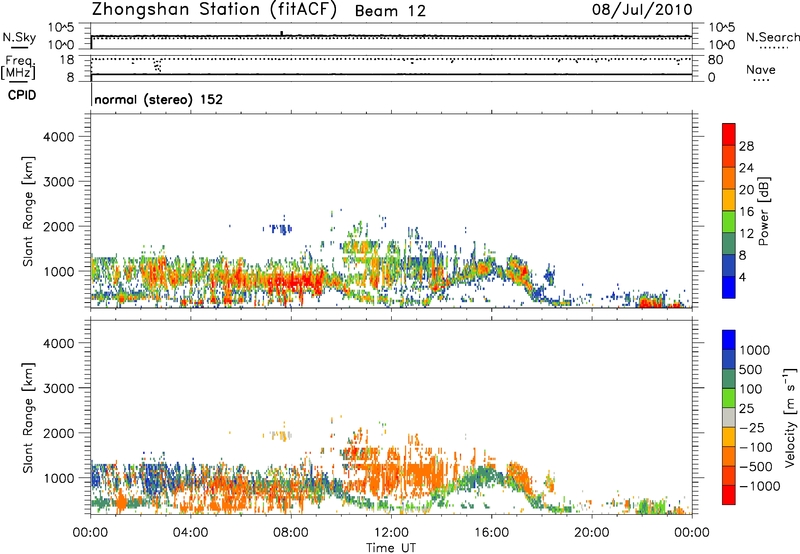Click the date 08/Jul/2010

click(642, 10)
